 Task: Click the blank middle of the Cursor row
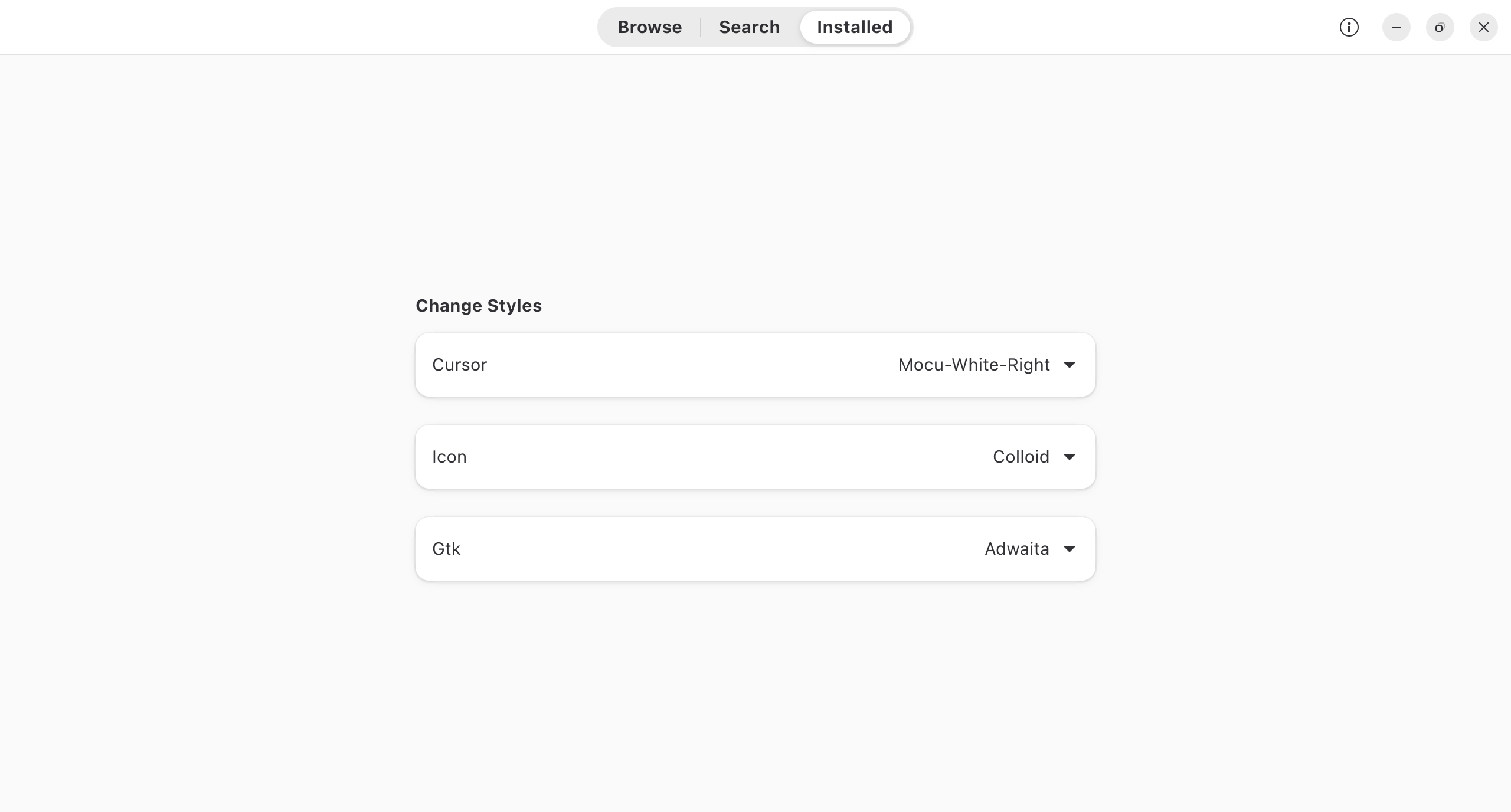[x=691, y=365]
